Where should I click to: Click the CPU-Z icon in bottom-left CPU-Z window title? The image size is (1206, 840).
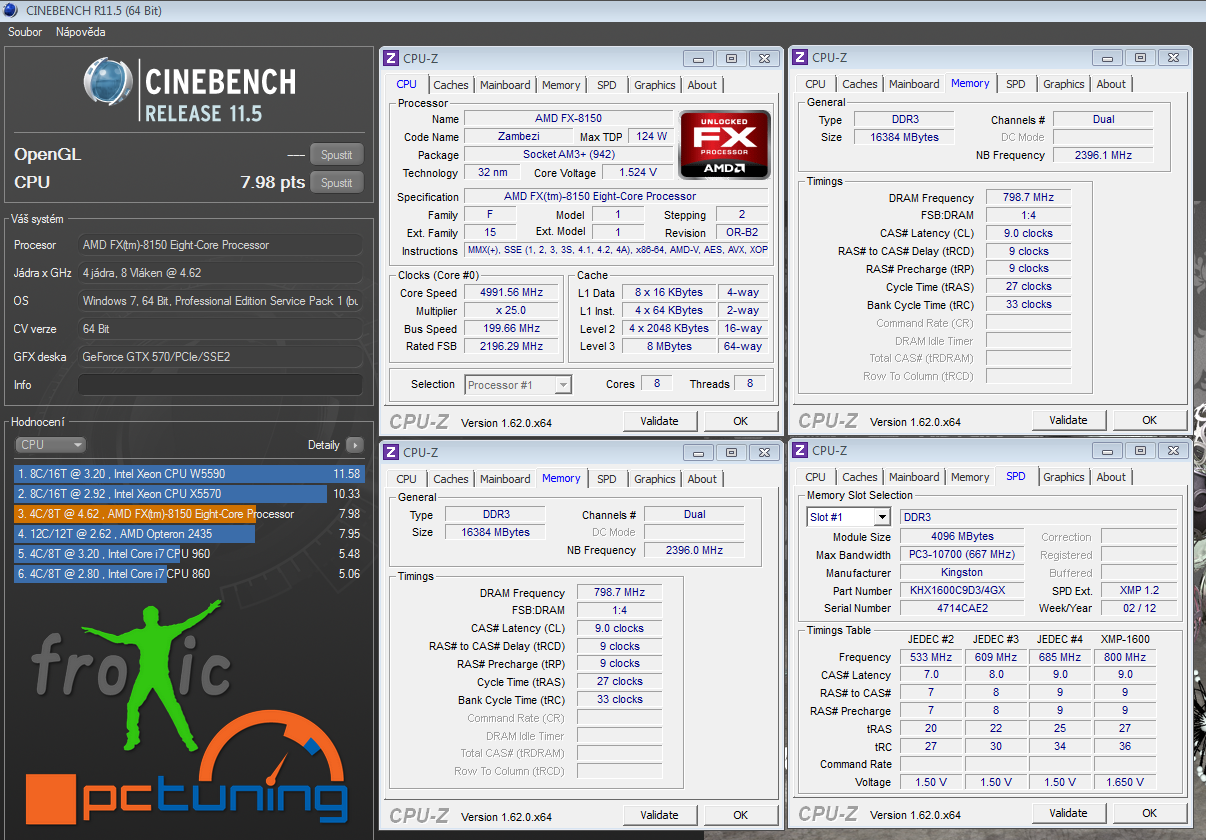click(392, 452)
